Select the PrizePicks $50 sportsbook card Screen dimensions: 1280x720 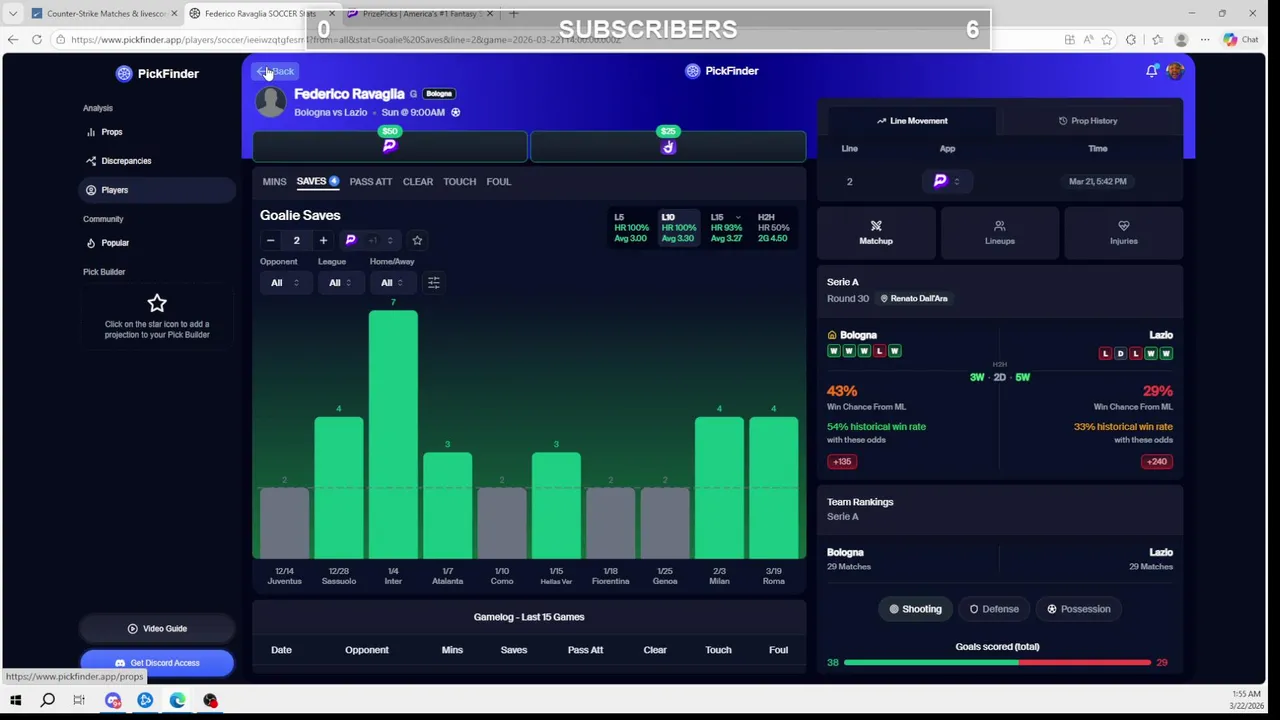[x=390, y=146]
